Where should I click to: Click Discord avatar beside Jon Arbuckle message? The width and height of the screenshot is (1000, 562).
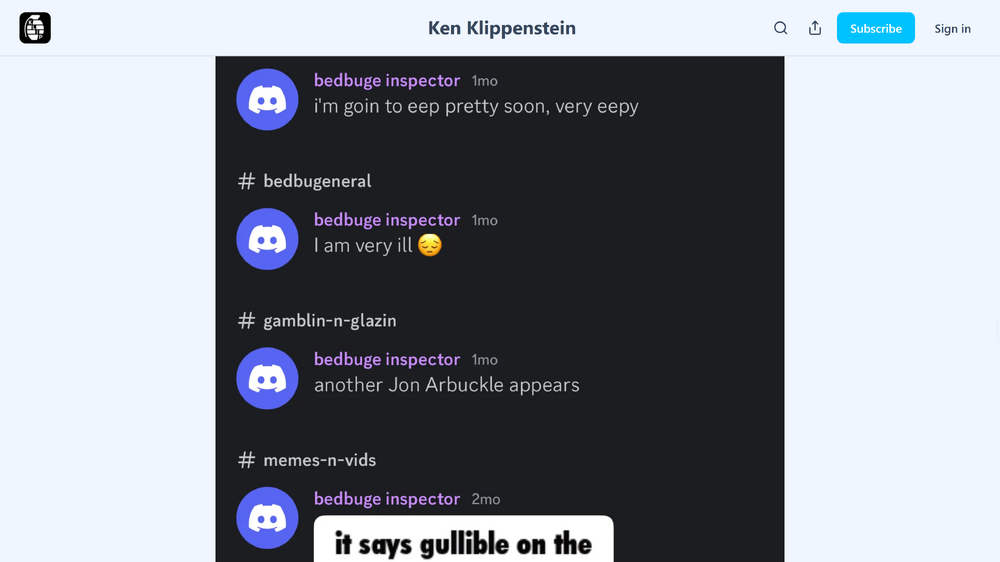click(267, 378)
